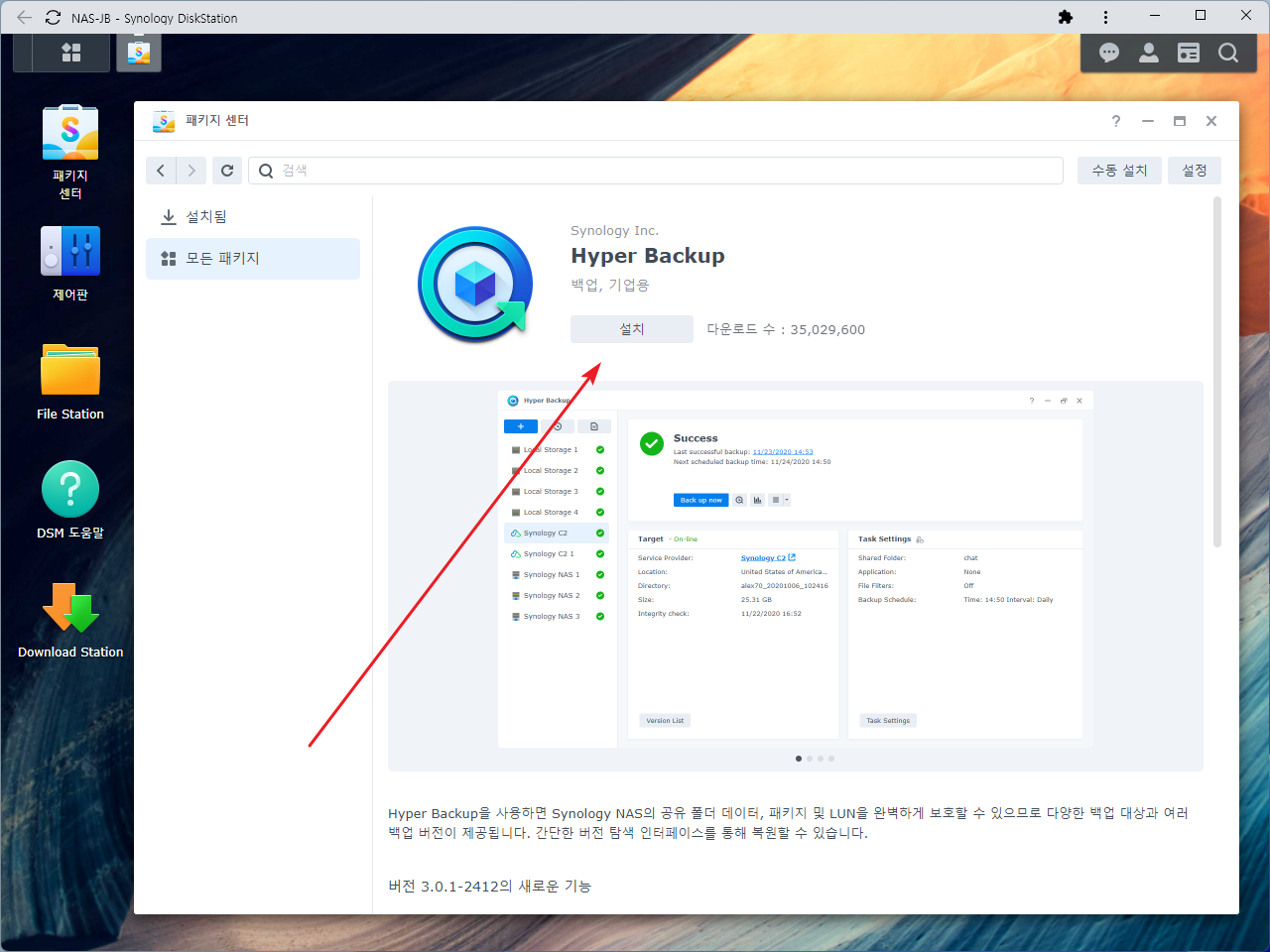Image resolution: width=1270 pixels, height=952 pixels.
Task: Open the browser three-dot menu
Action: pyautogui.click(x=1105, y=17)
